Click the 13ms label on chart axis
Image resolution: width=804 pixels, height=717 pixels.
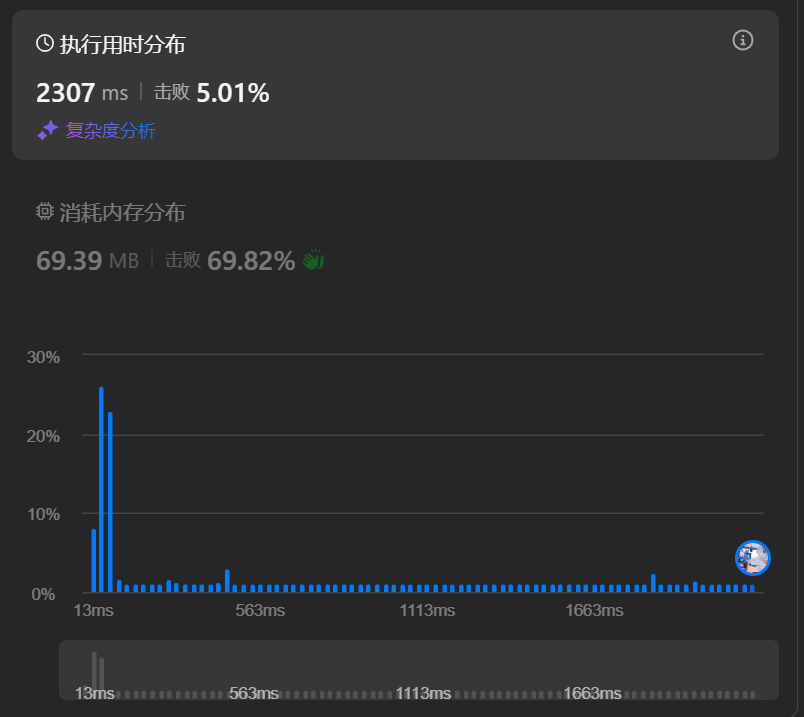click(93, 610)
